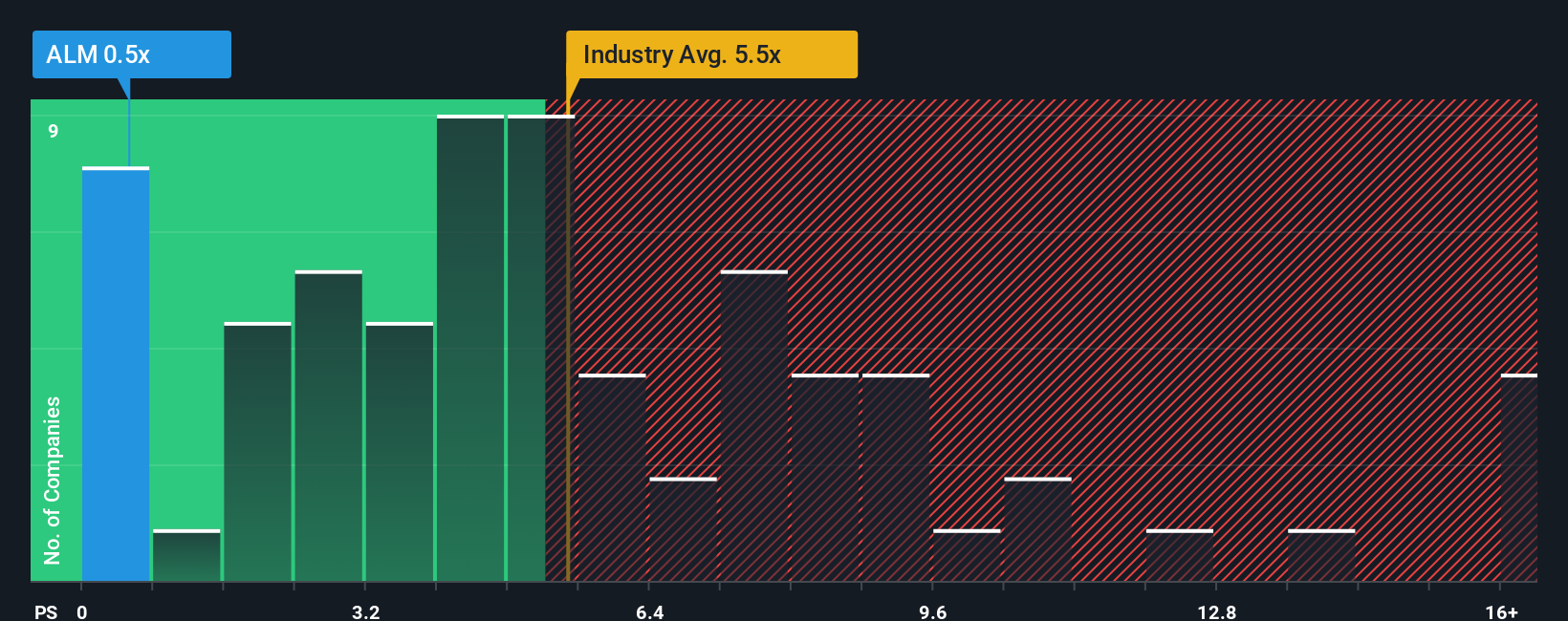Click the x-axis label 0

[x=82, y=611]
